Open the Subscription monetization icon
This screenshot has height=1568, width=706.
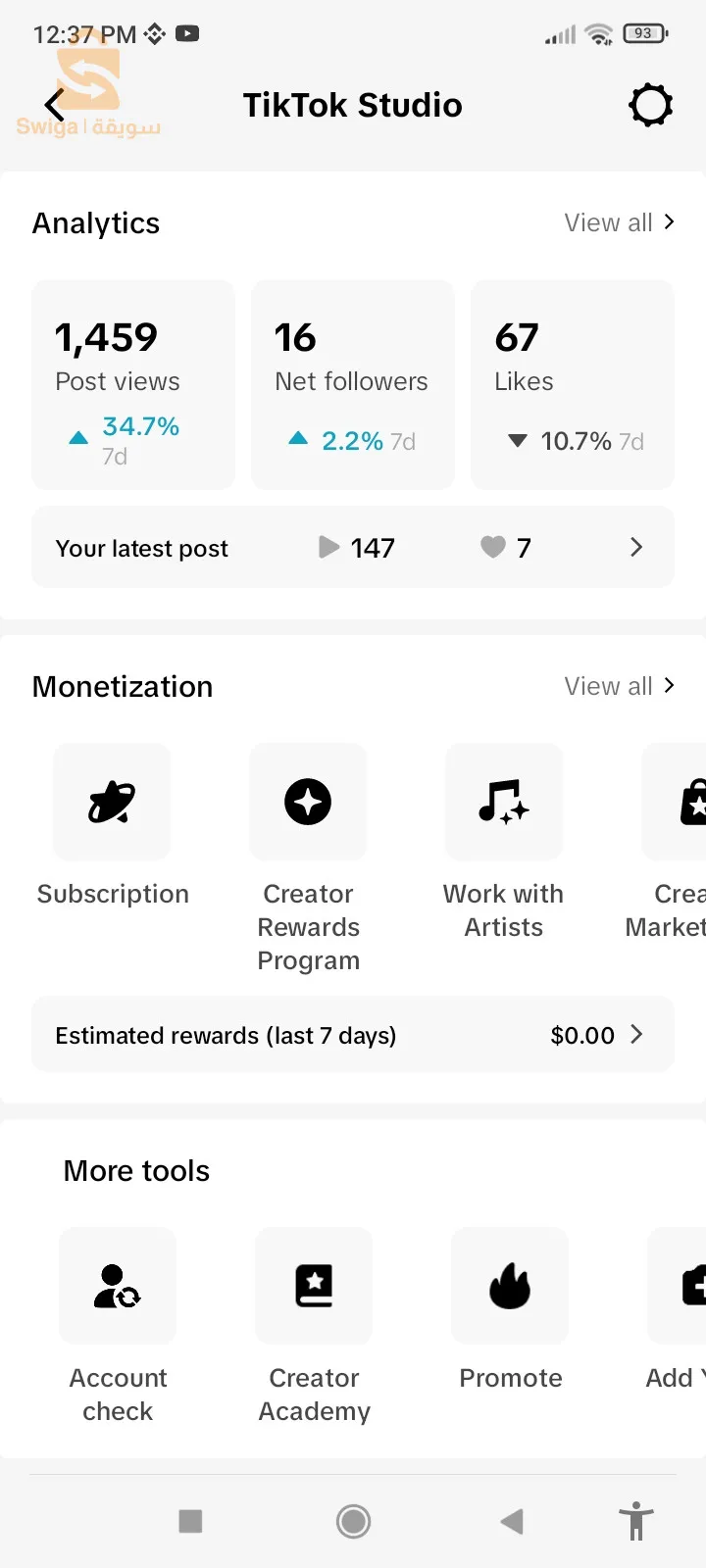112,803
